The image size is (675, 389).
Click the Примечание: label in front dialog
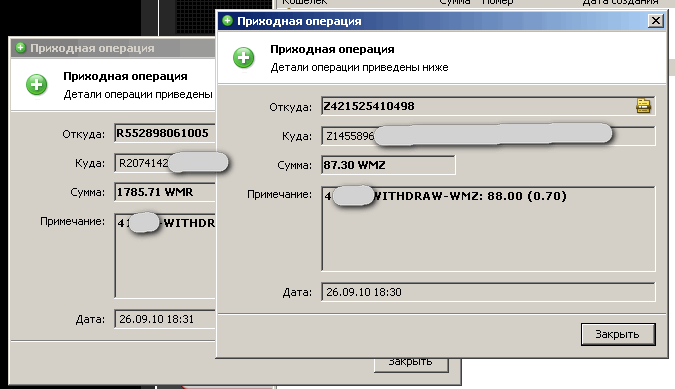pos(279,194)
